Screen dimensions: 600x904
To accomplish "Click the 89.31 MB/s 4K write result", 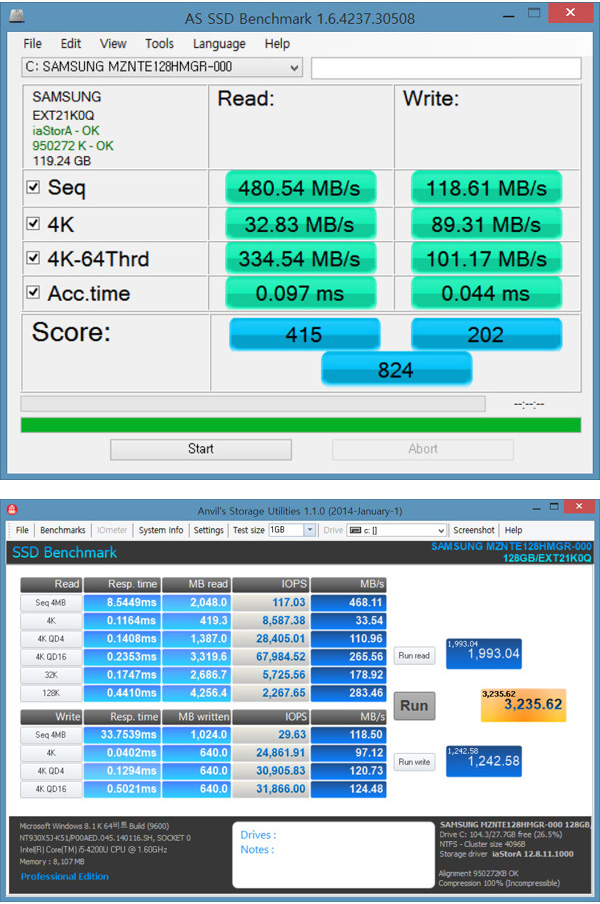I will (x=486, y=224).
